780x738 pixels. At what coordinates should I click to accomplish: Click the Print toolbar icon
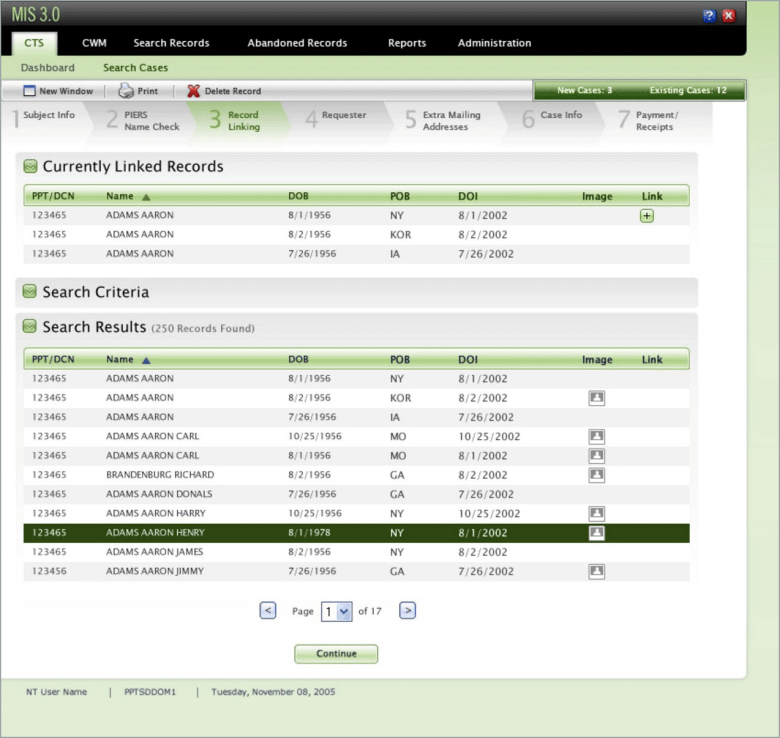tap(127, 91)
